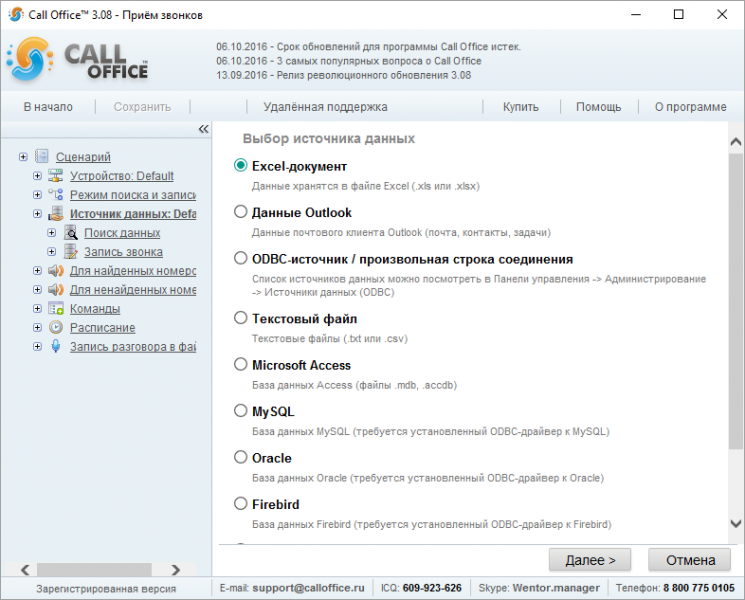Viewport: 745px width, 600px height.
Task: Click the sidebar horizontal scrollbar thumb
Action: (94, 569)
